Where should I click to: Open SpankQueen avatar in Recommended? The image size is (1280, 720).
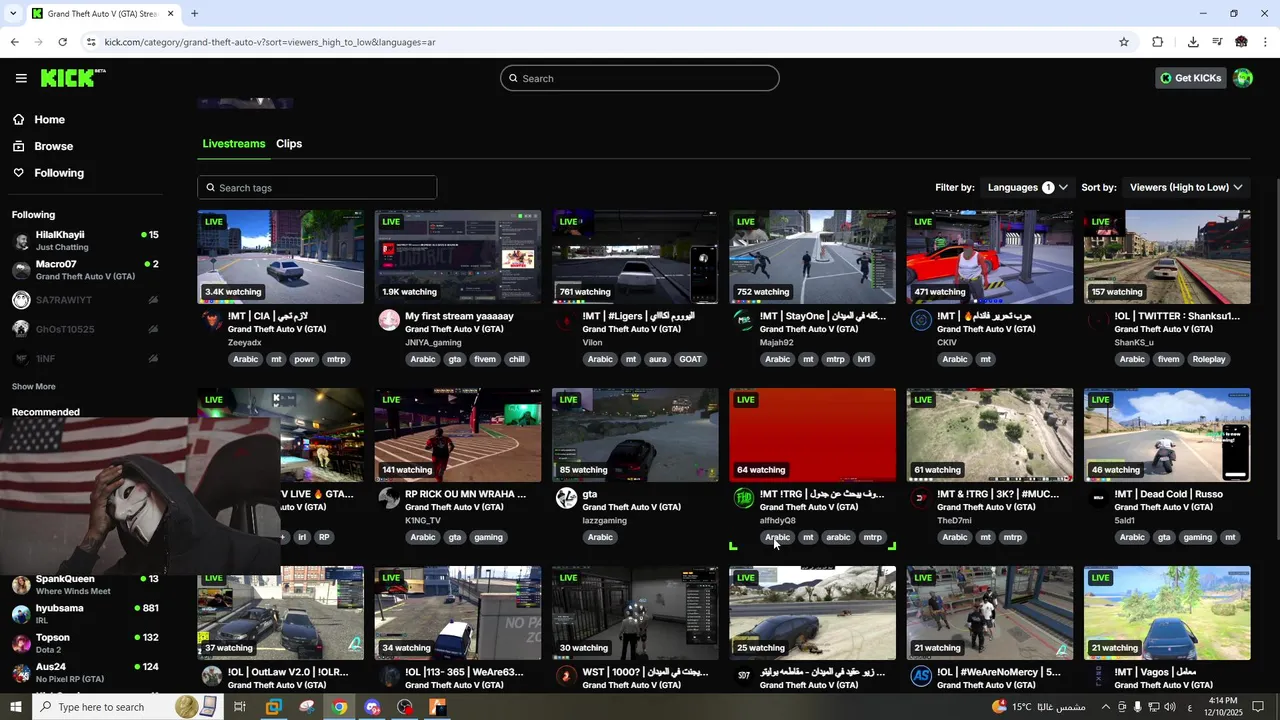(21, 585)
